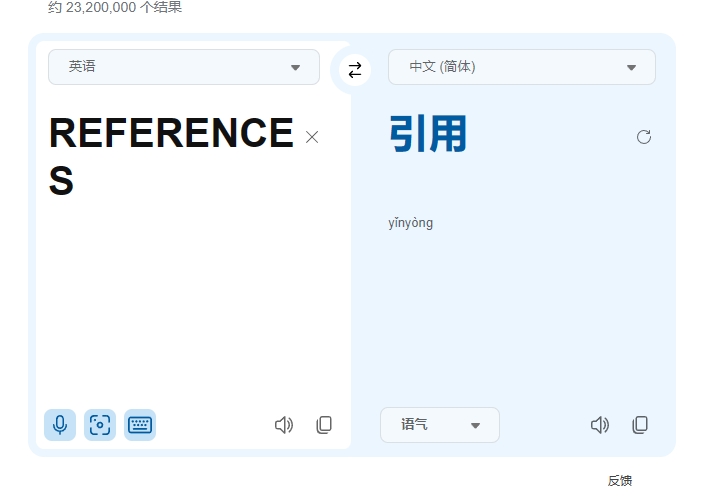Screen dimensions: 703x498
Task: Open image capture translation
Action: pos(100,424)
